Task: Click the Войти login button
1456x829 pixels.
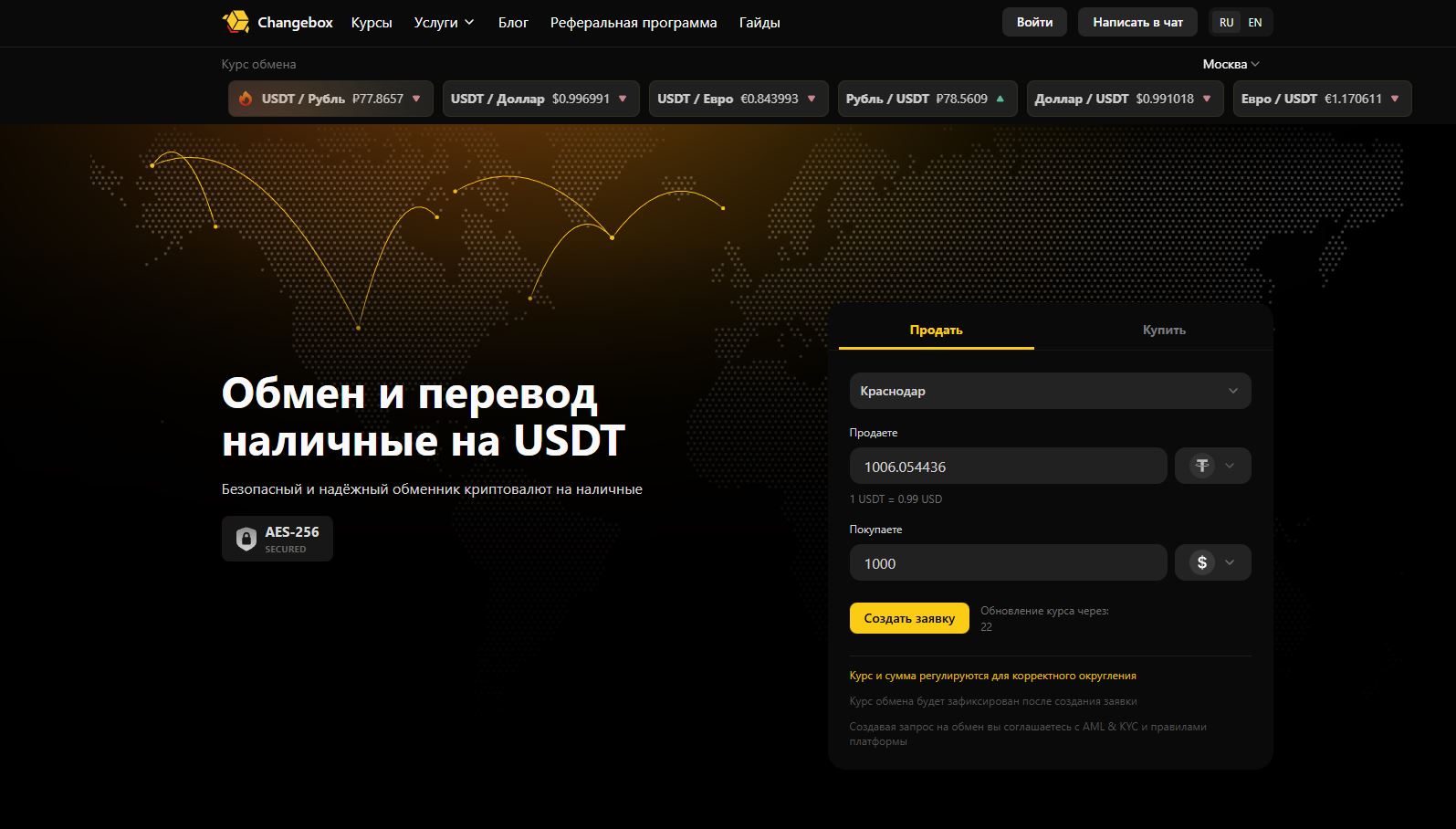Action: pos(1034,22)
